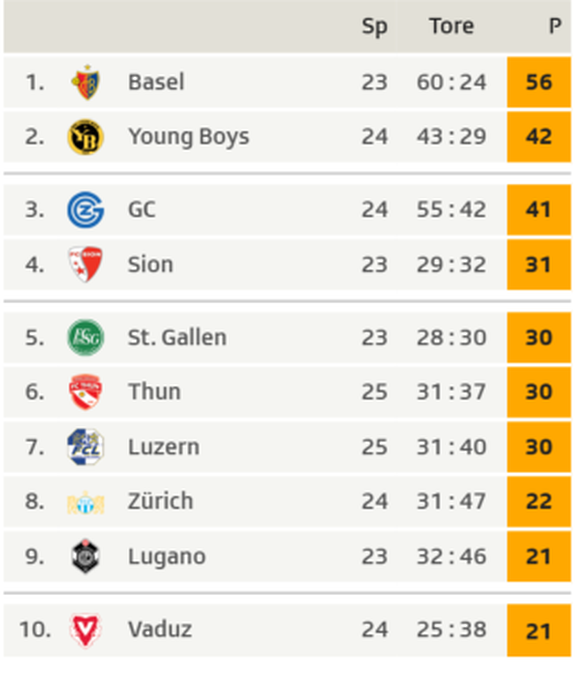
Task: Click the Young Boys YB logo
Action: (x=86, y=137)
